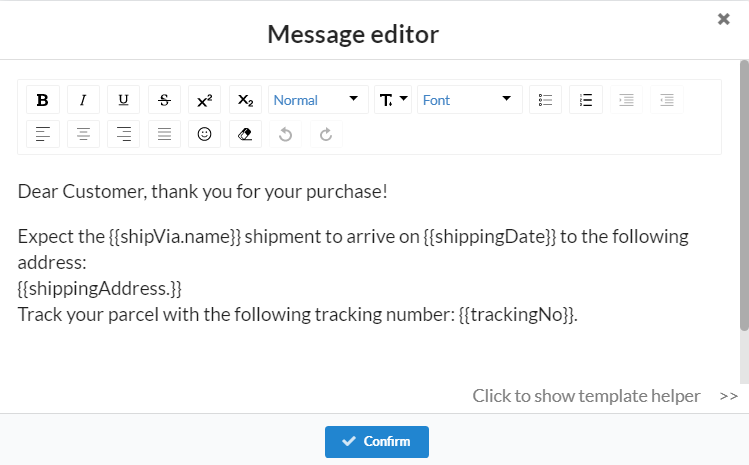Justify the text
This screenshot has height=465, width=749.
pos(164,134)
